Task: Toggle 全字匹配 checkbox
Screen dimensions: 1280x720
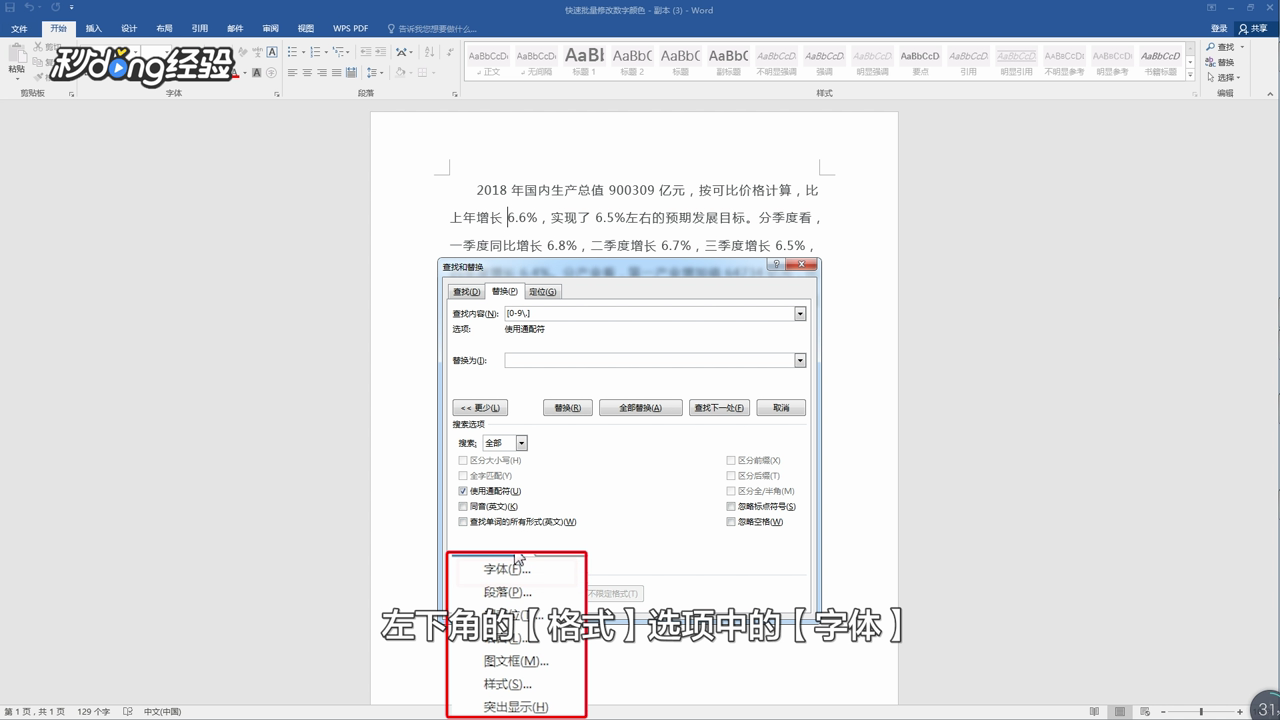Action: coord(463,476)
